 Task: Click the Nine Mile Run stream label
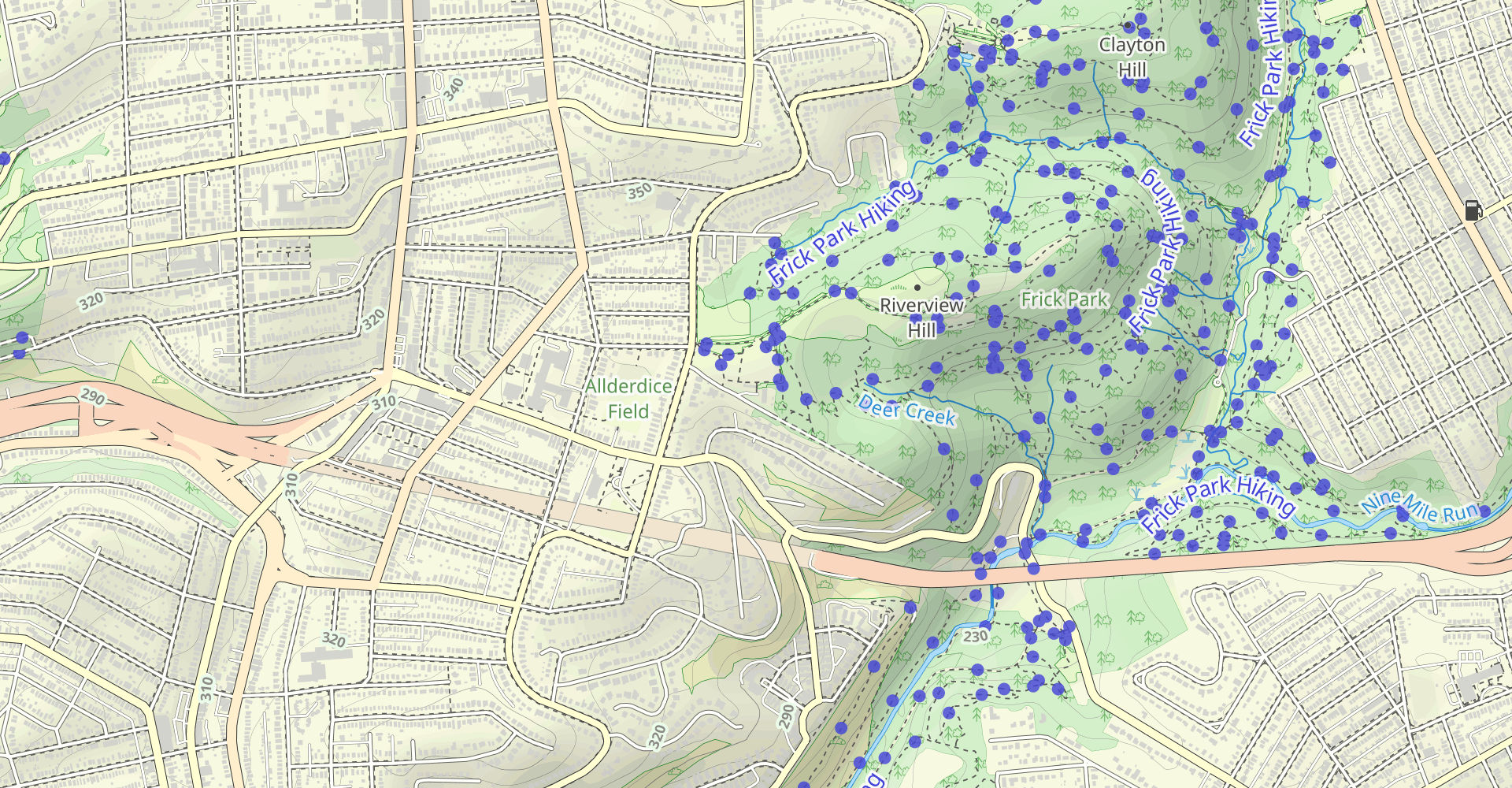click(x=1420, y=507)
